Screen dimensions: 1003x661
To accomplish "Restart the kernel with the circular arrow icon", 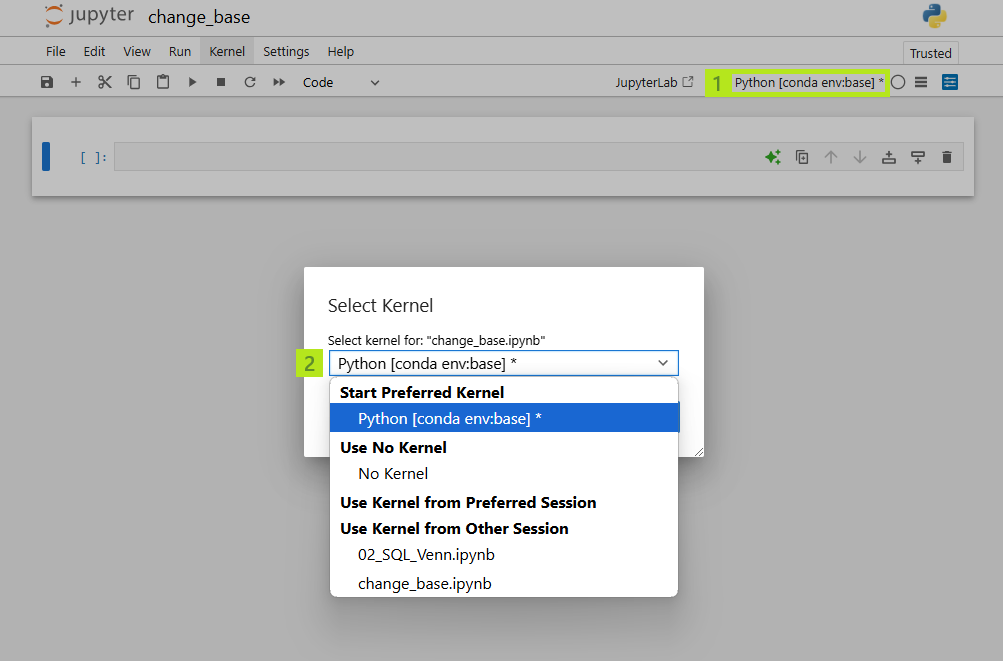I will click(250, 82).
